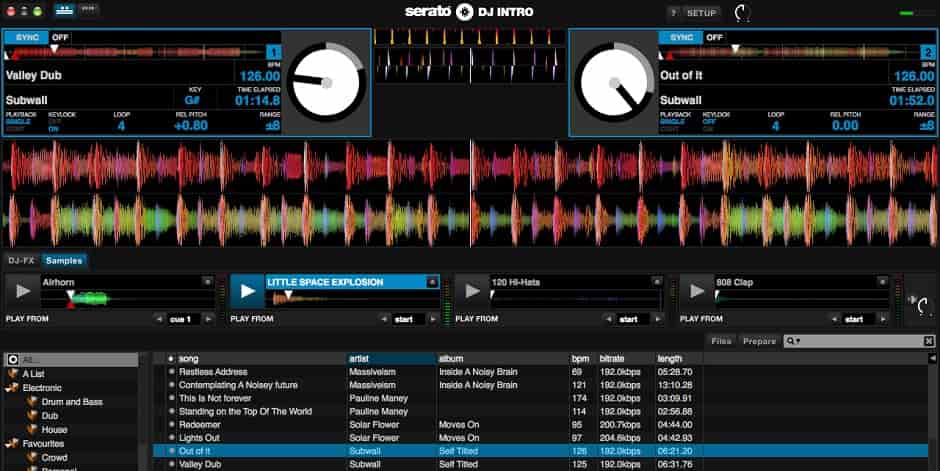Click the right deck virtual platter
The image size is (940, 471).
click(x=614, y=82)
